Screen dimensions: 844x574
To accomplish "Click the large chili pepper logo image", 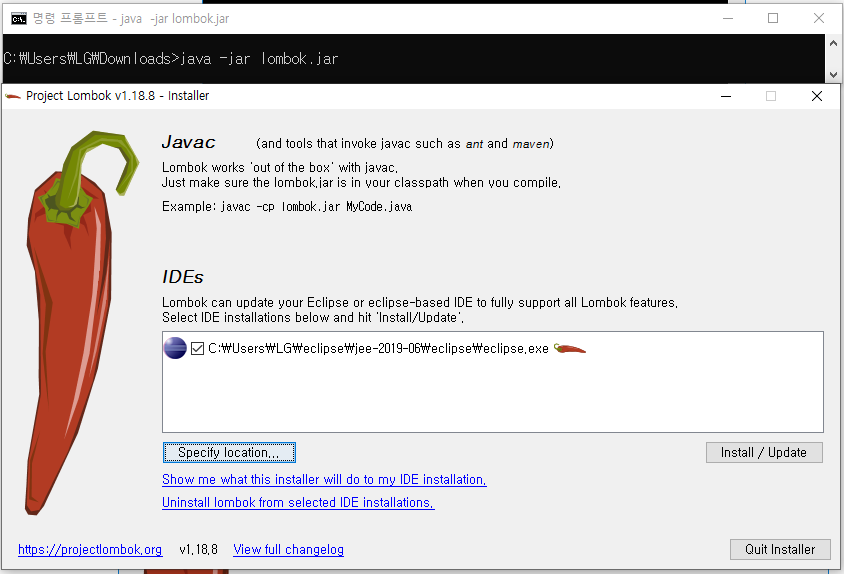I will [x=81, y=323].
